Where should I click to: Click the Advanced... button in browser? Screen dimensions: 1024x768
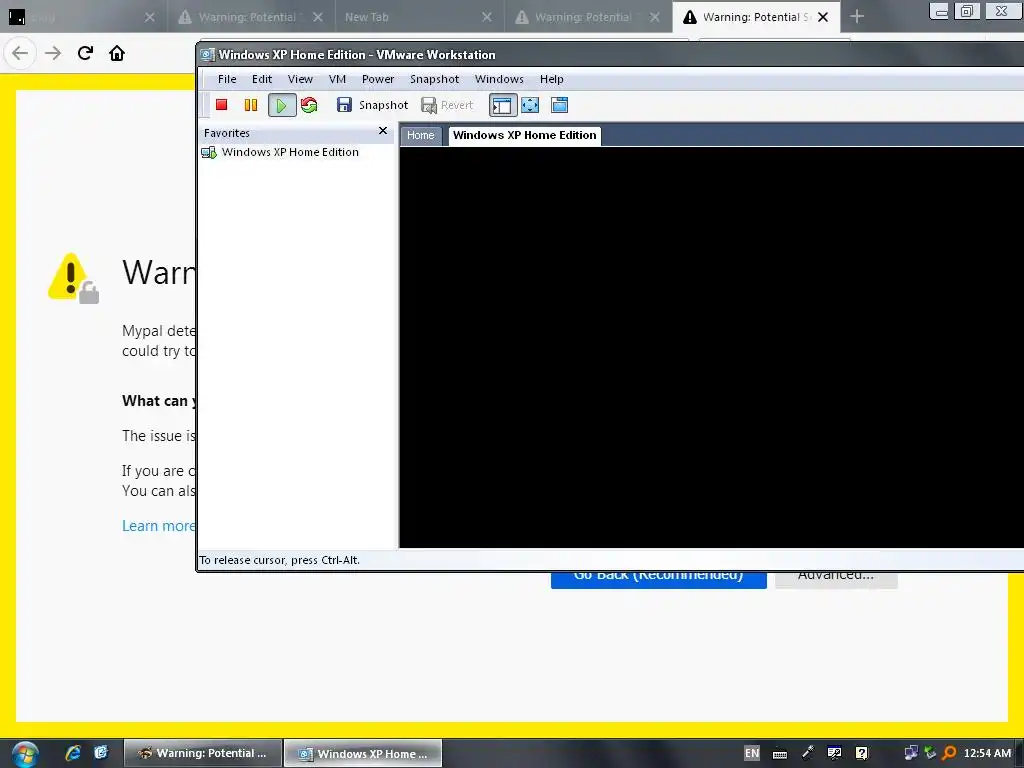(836, 580)
